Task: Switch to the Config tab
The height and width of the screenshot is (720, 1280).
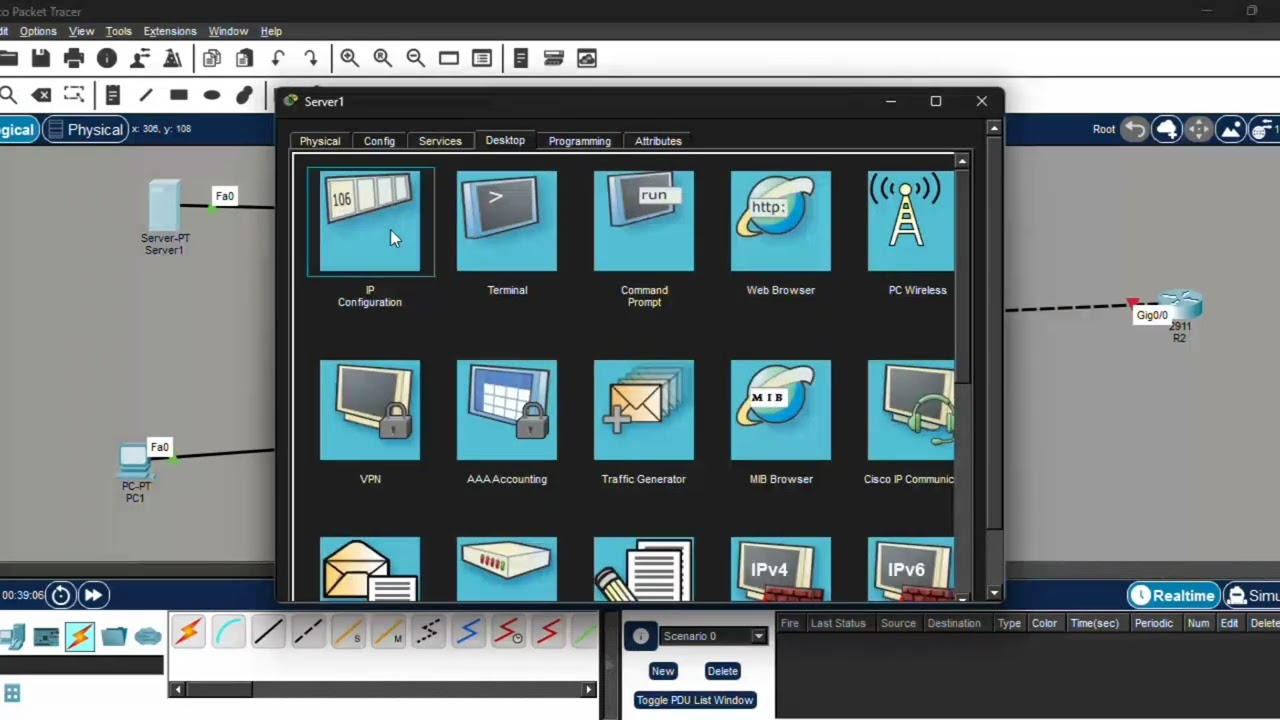Action: pyautogui.click(x=379, y=141)
